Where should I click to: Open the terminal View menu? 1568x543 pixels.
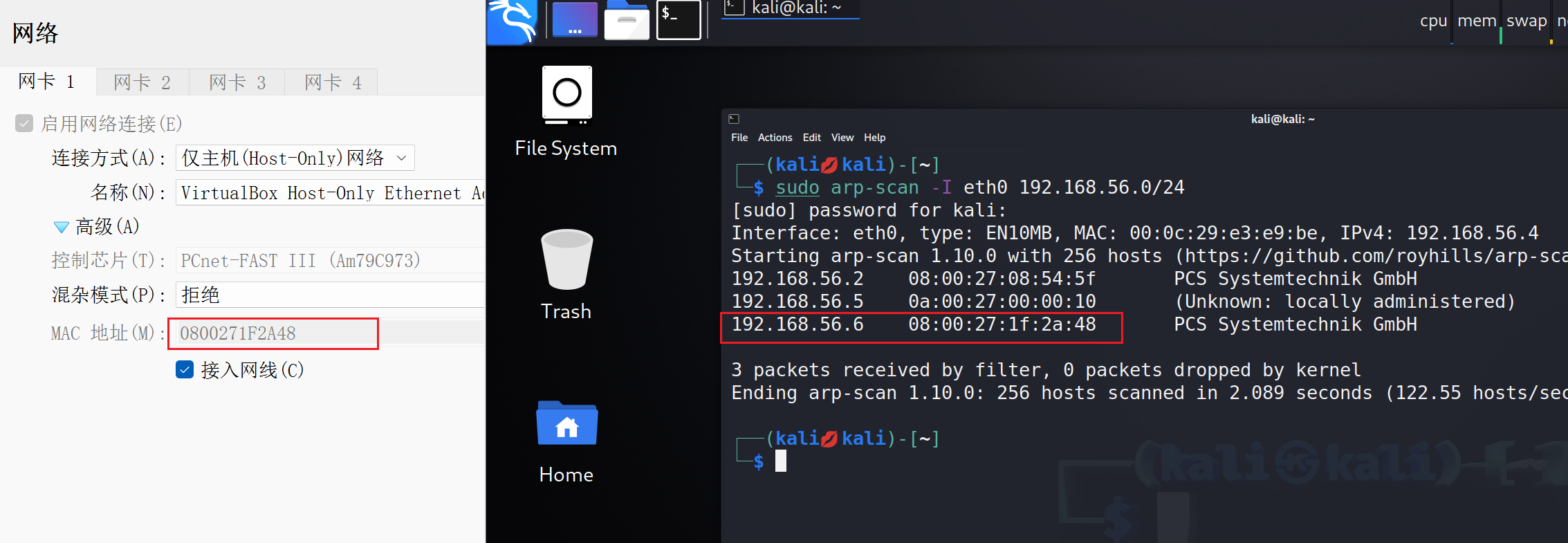[x=842, y=138]
